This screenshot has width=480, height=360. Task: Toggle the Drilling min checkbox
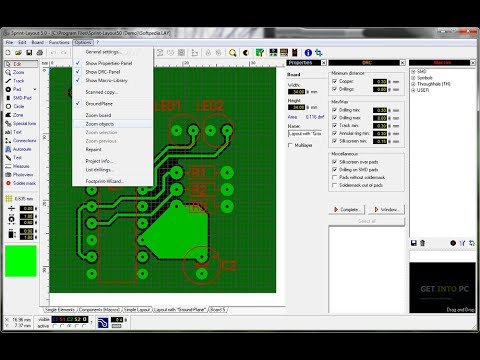334,110
